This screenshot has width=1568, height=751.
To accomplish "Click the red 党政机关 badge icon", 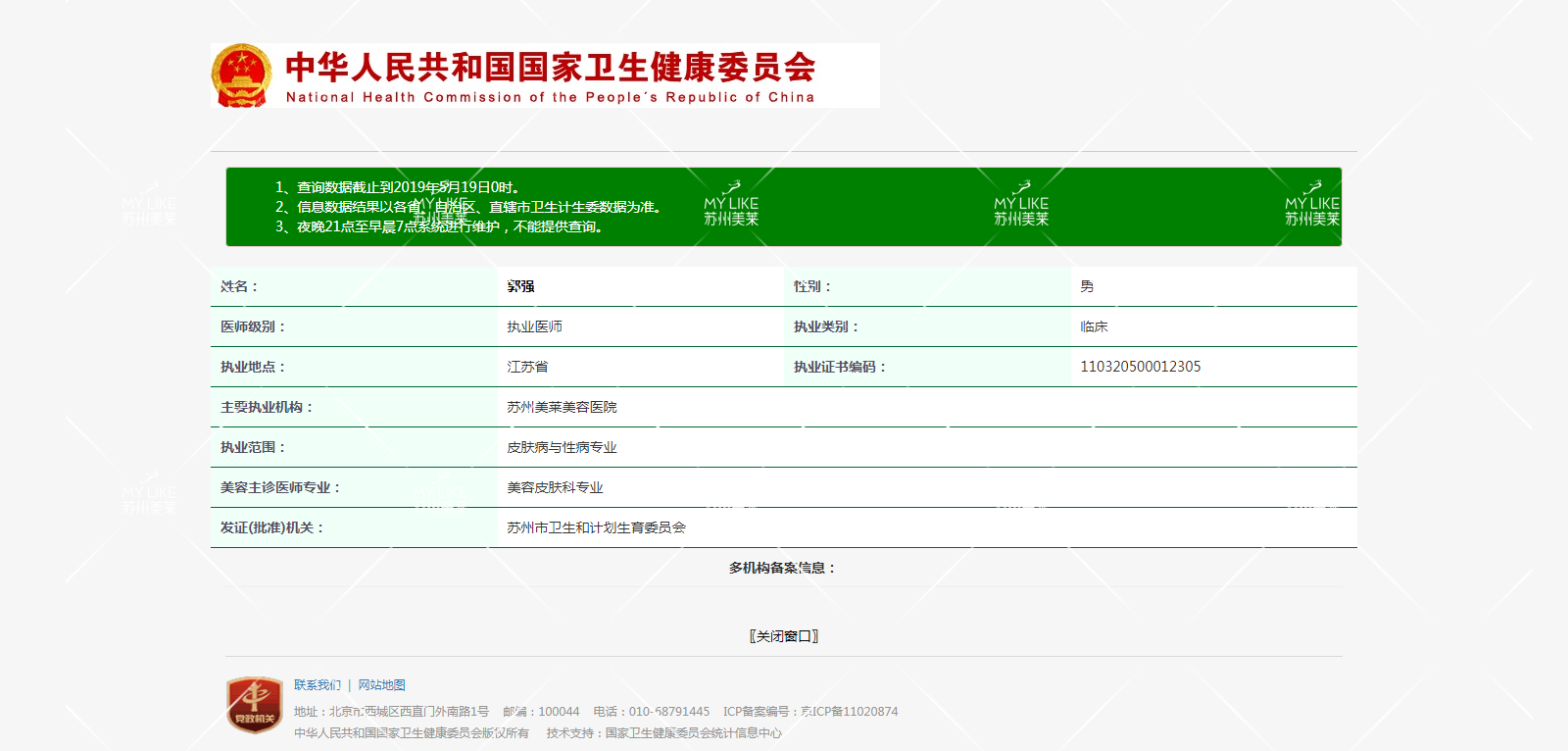I will (255, 705).
